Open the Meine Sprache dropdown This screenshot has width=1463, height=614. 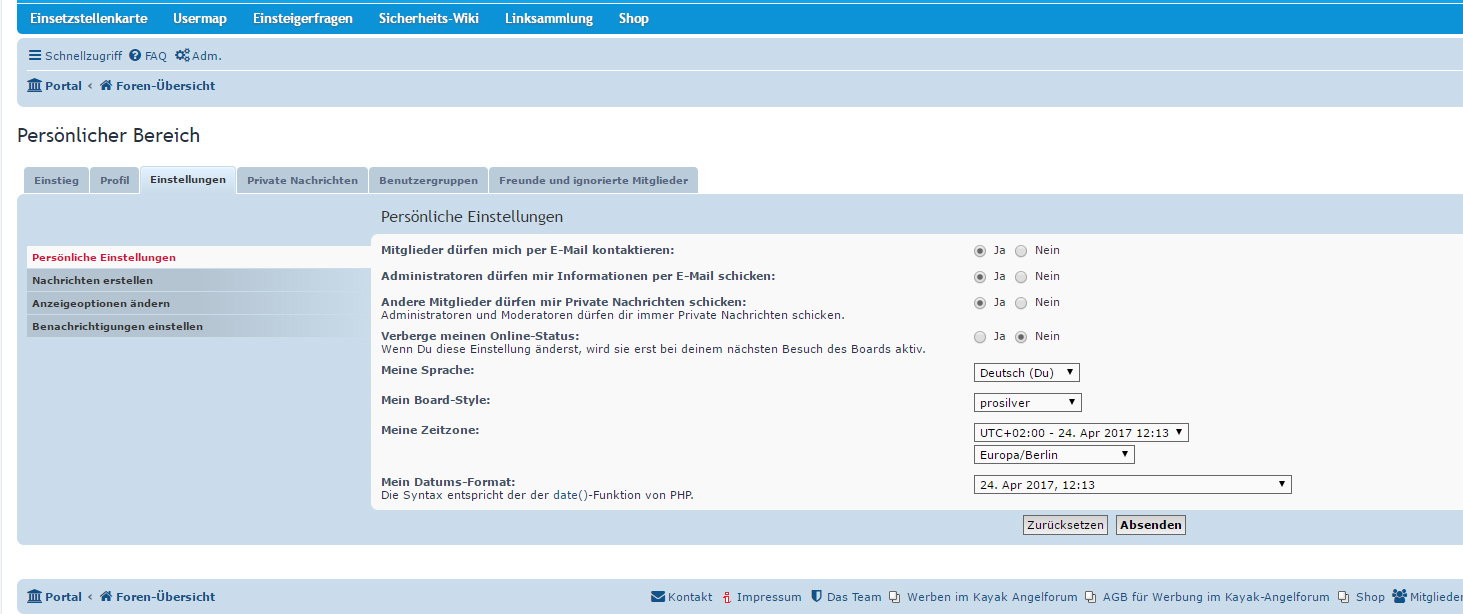(1027, 373)
